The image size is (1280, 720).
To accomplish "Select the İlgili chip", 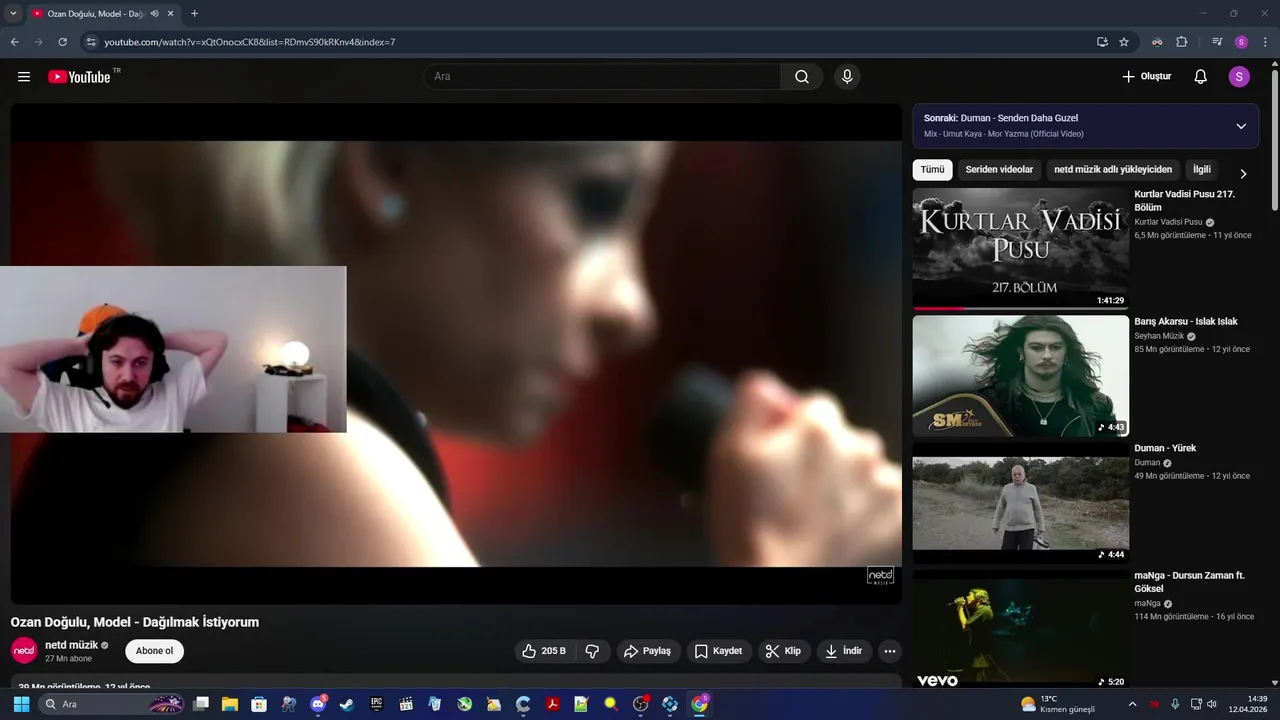I will pos(1201,170).
